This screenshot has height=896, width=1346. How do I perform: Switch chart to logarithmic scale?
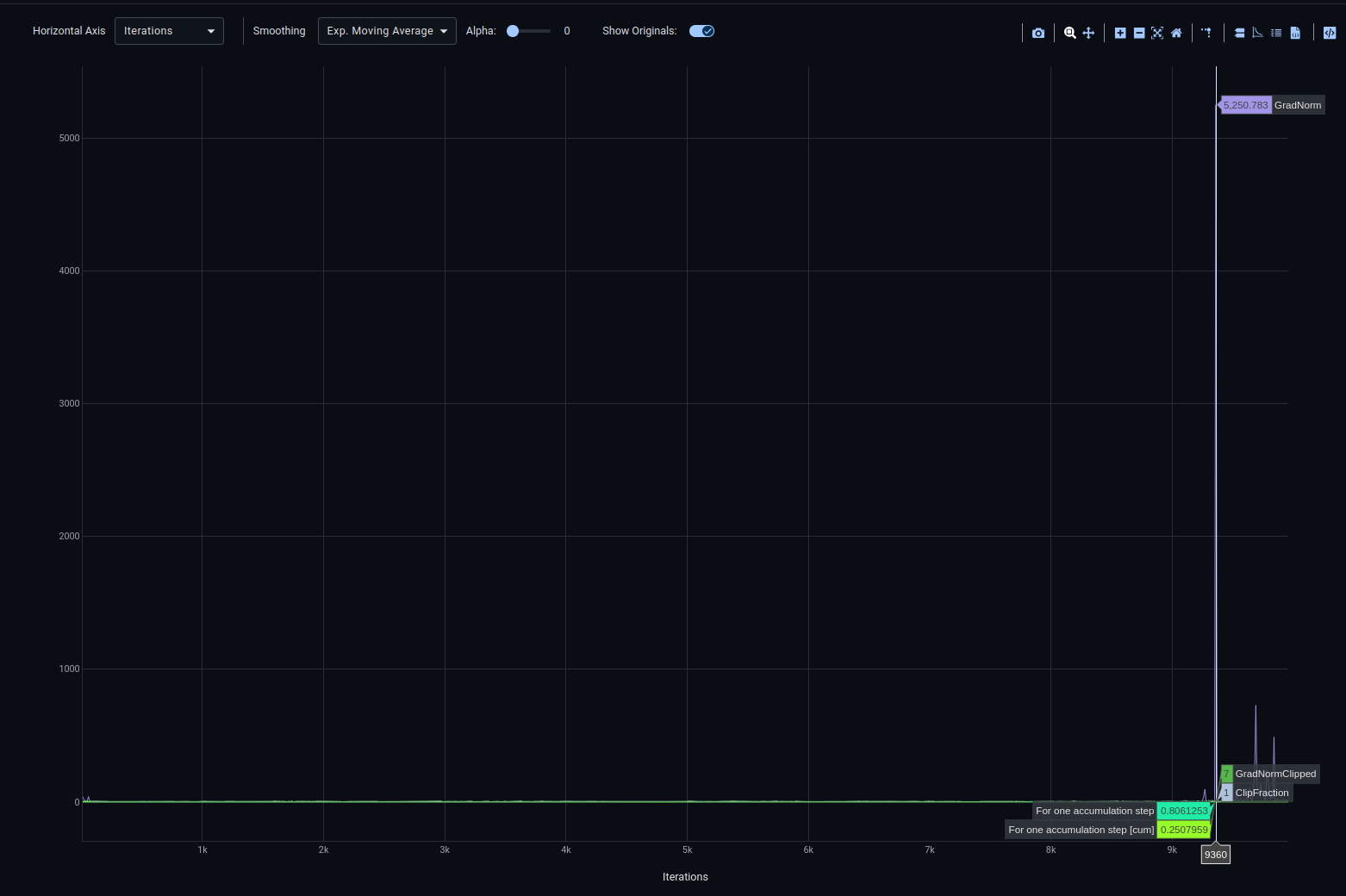(x=1258, y=33)
